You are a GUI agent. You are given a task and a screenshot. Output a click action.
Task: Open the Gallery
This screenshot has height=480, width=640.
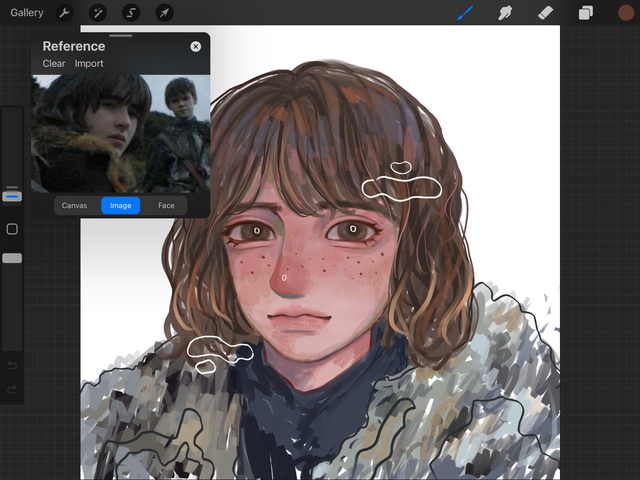(x=27, y=13)
